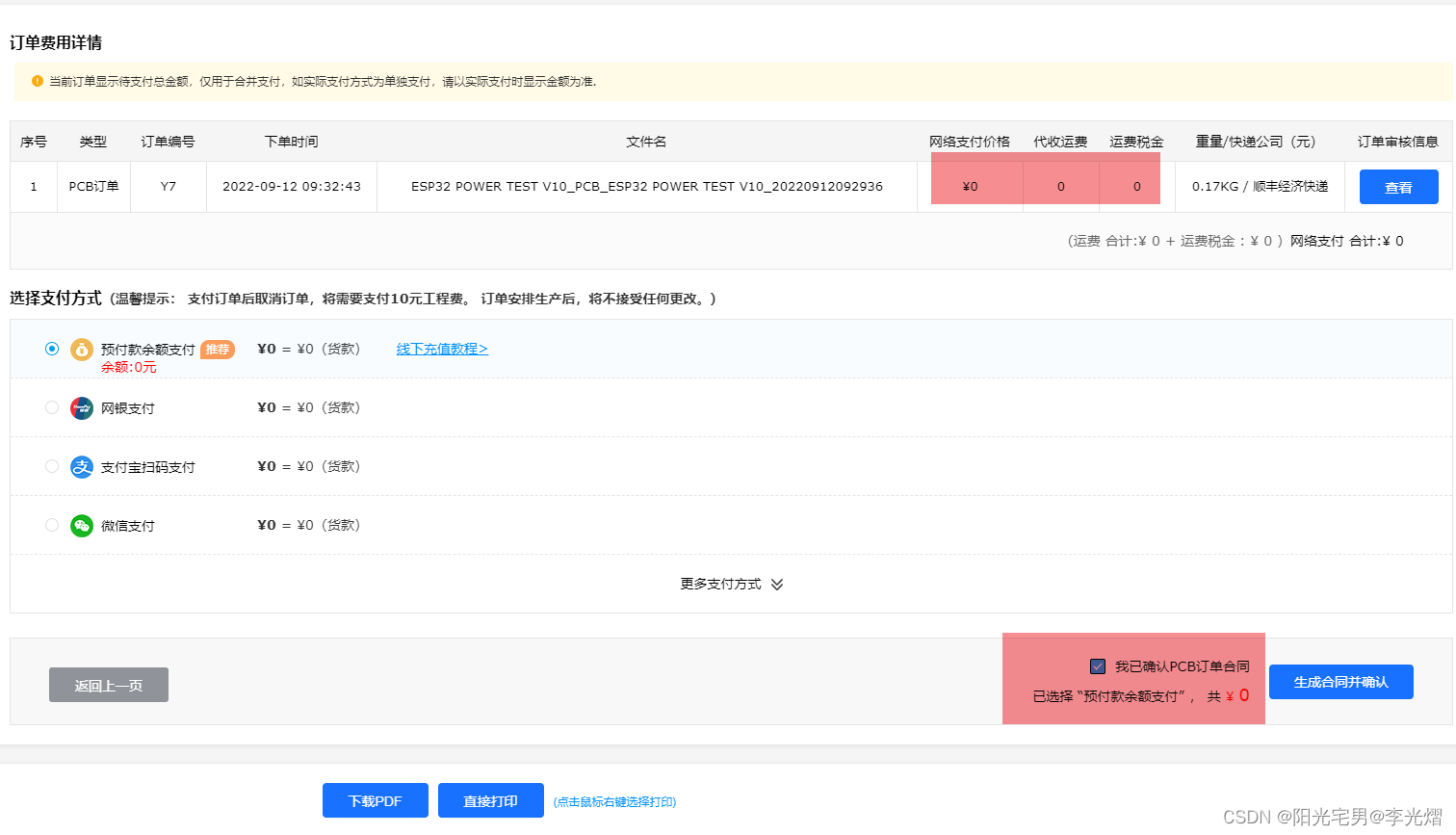Screen dimensions: 1456x835
Task: Click the prepaid balance payment wallet icon
Action: pyautogui.click(x=82, y=349)
